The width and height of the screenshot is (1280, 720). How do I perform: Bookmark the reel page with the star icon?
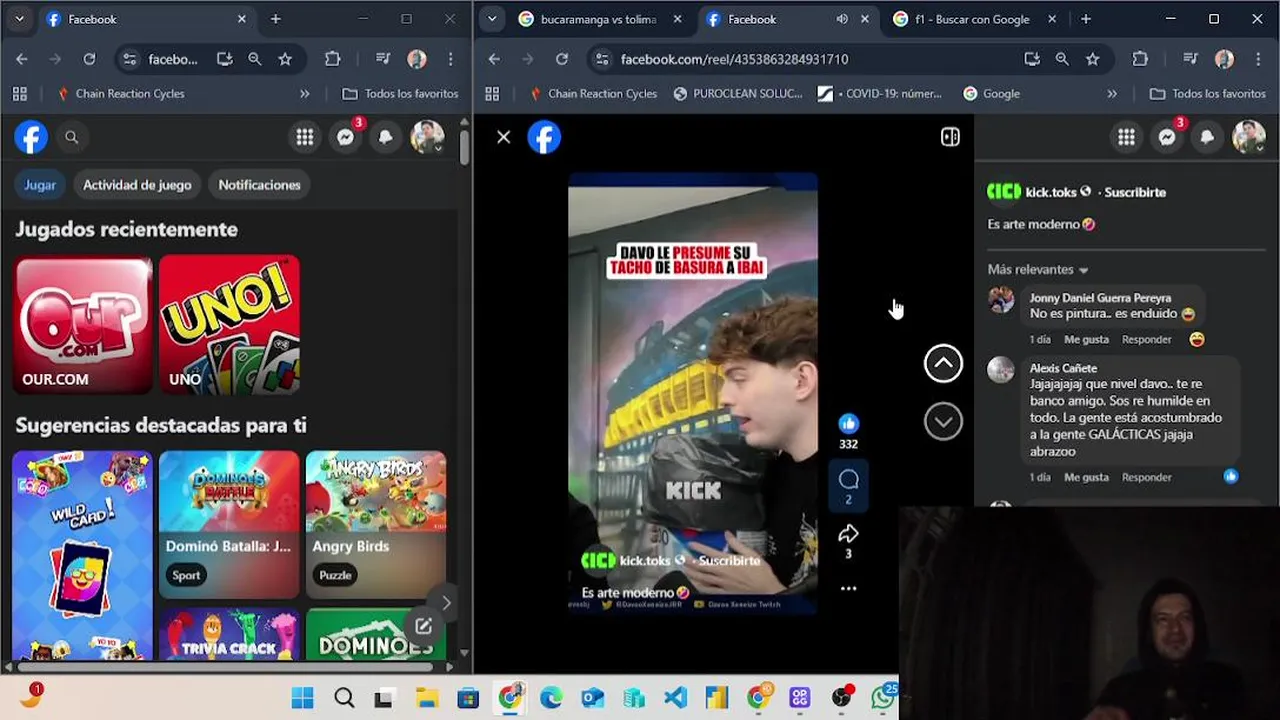click(x=1093, y=59)
